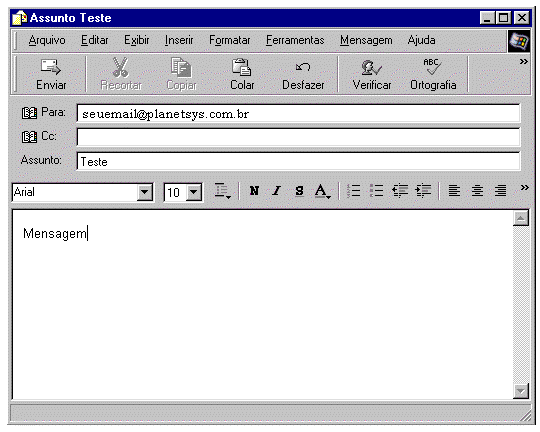The width and height of the screenshot is (540, 432).
Task: Increase paragraph indent
Action: pyautogui.click(x=423, y=191)
